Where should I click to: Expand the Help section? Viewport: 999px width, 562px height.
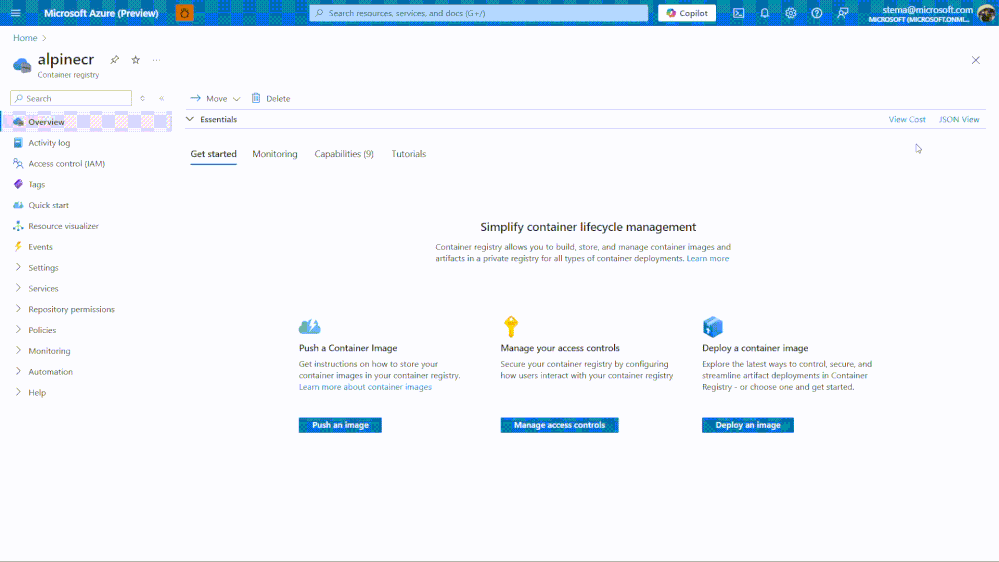18,392
